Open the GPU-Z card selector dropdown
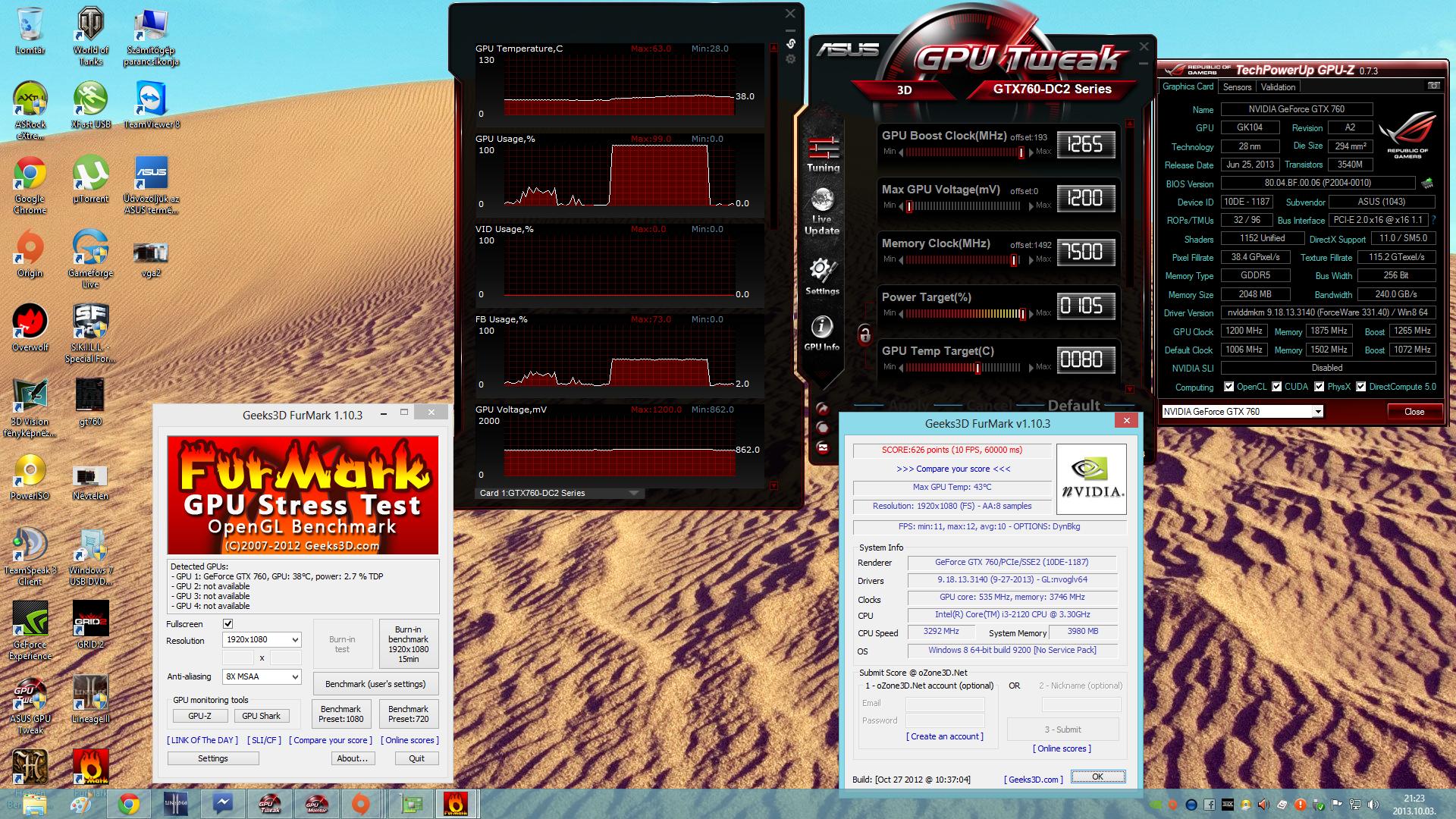 pos(1318,412)
